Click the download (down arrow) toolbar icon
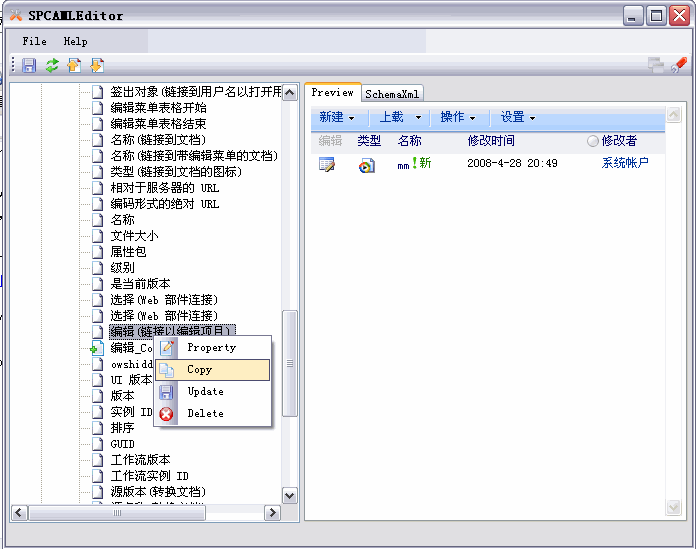The height and width of the screenshot is (549, 696). click(97, 66)
